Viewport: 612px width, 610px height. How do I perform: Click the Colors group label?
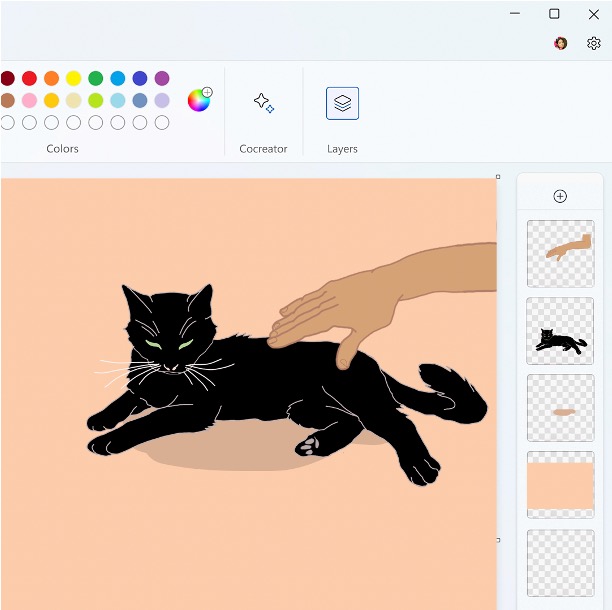tap(62, 149)
